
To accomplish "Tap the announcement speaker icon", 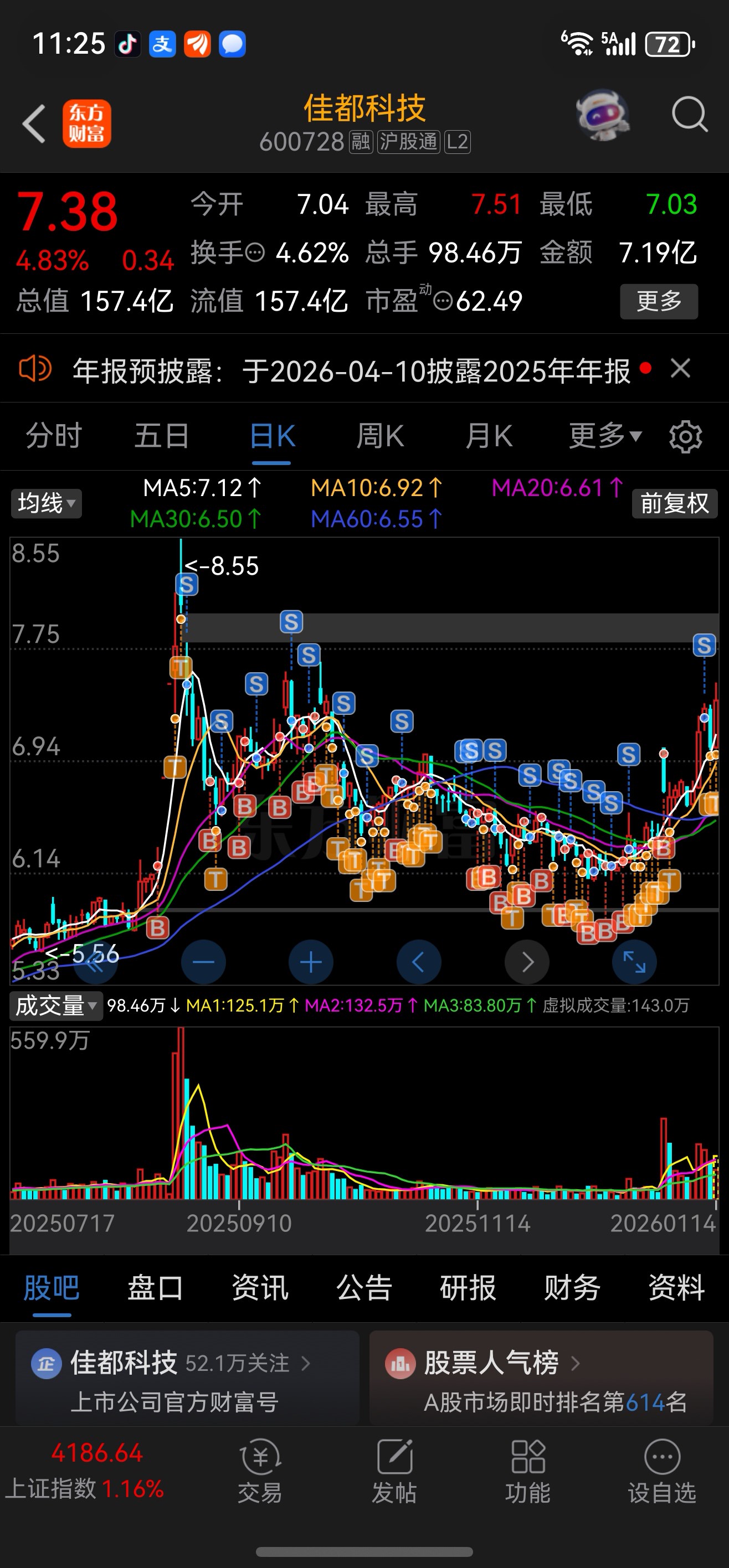I will (x=35, y=369).
